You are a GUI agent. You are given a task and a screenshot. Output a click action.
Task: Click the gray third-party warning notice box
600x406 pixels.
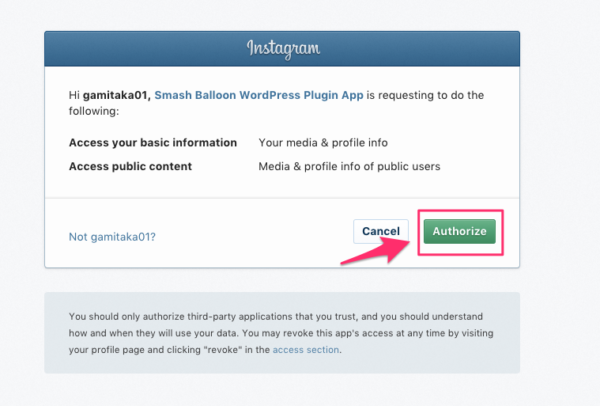click(x=282, y=333)
